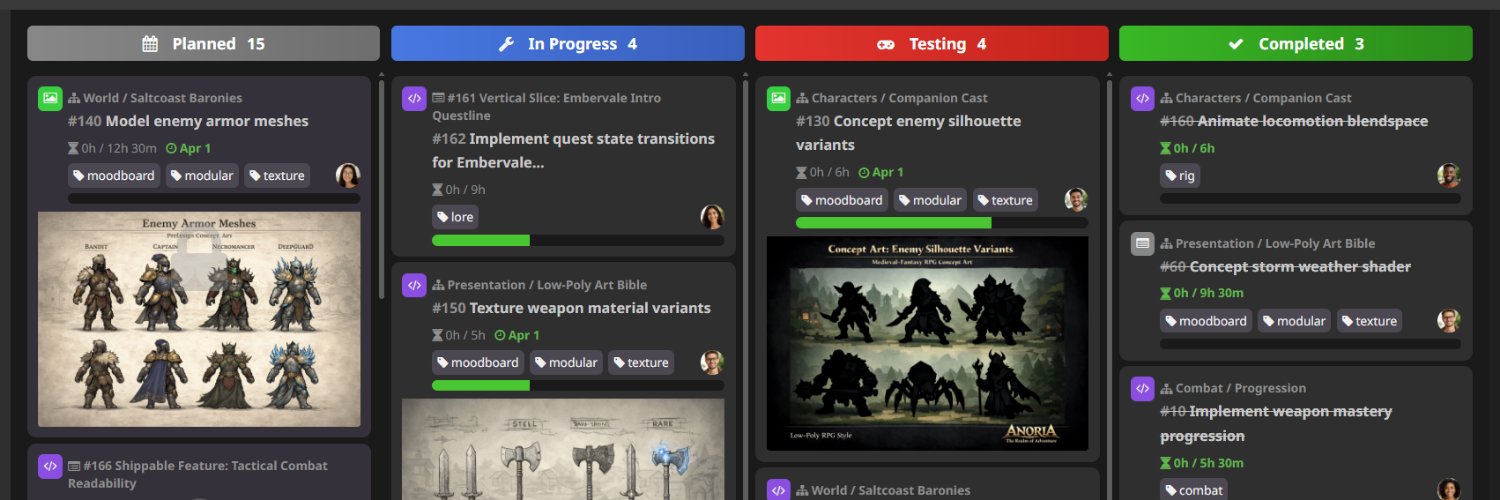This screenshot has height=500, width=1500.
Task: Click the rig tag on card #160
Action: pos(1180,175)
